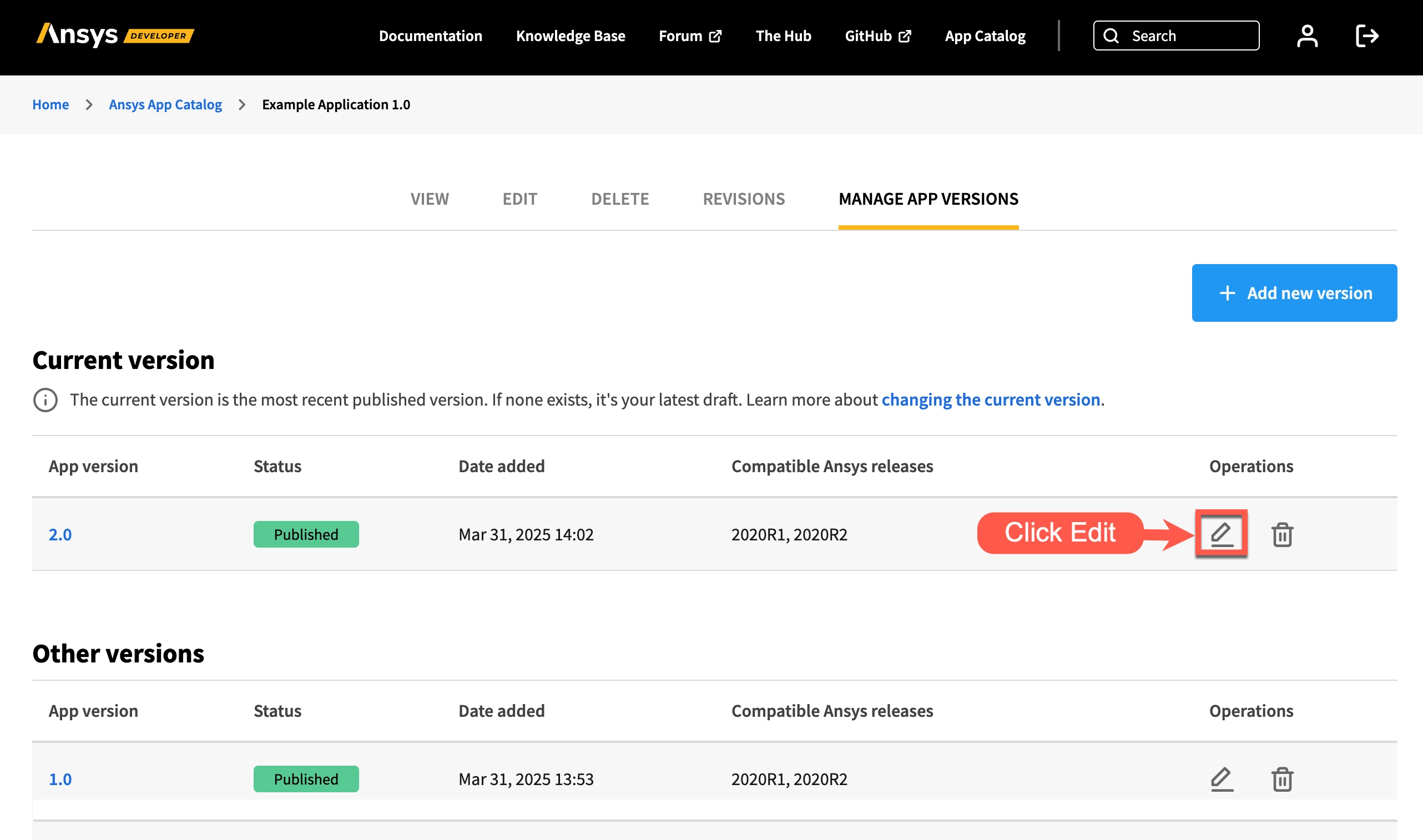The image size is (1423, 840).
Task: Open the user account profile icon
Action: point(1307,36)
